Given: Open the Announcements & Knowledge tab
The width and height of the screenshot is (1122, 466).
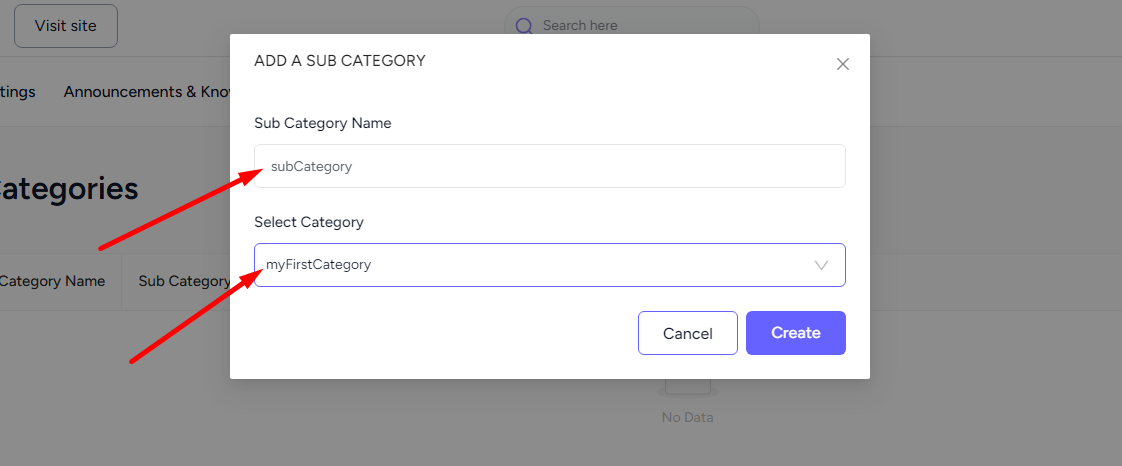Looking at the screenshot, I should tap(147, 92).
